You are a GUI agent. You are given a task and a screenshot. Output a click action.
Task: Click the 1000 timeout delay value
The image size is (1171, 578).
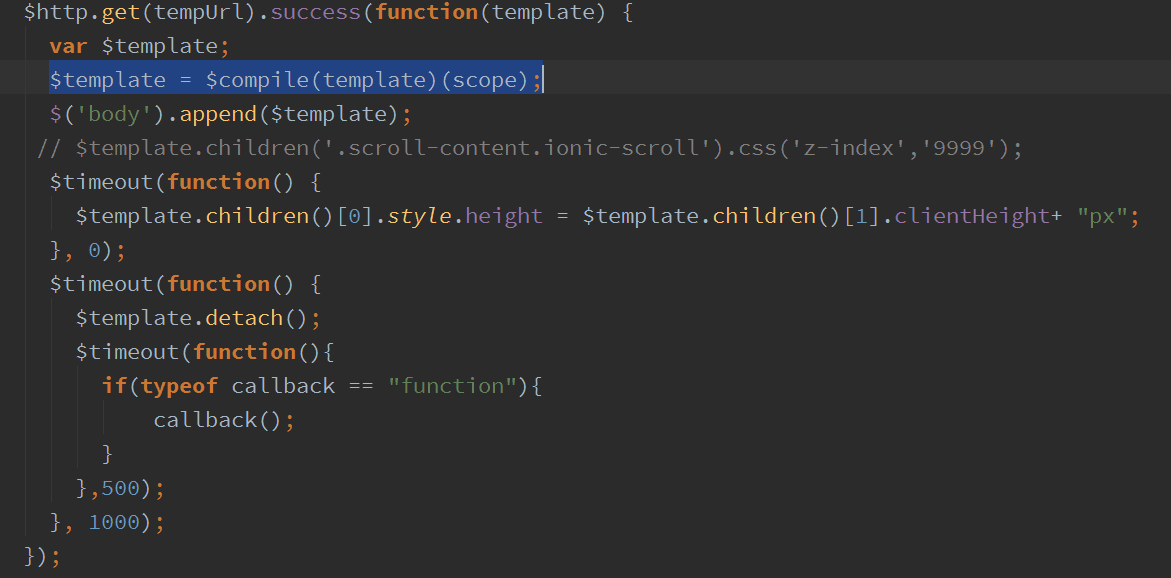click(x=114, y=522)
